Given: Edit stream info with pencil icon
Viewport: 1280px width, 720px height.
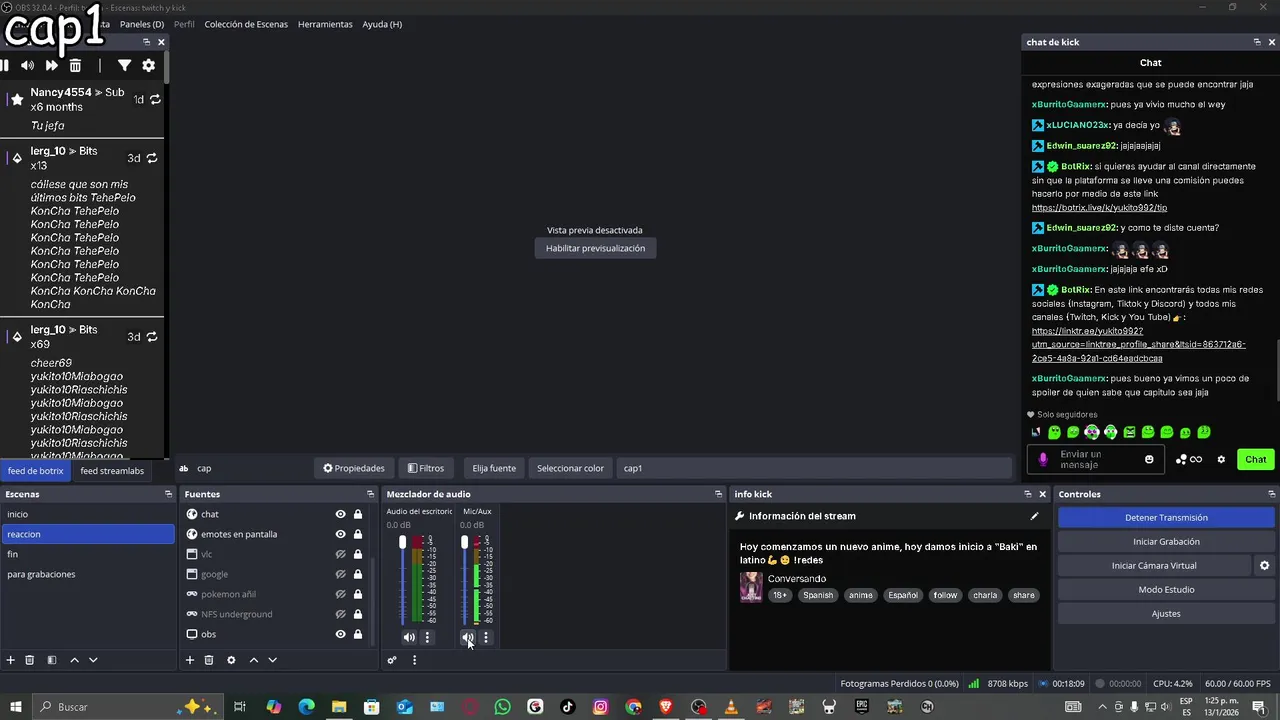Looking at the screenshot, I should 1034,516.
